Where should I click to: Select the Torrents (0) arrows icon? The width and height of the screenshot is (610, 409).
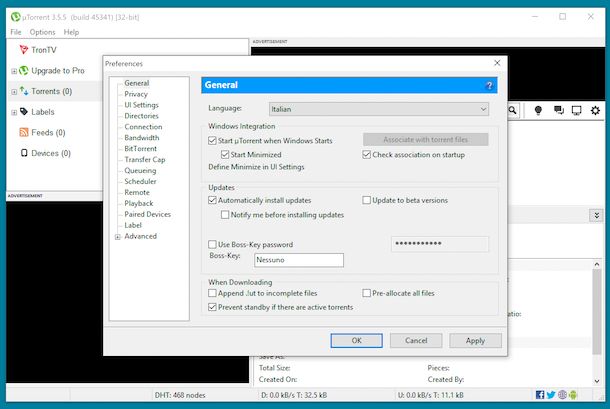tap(24, 91)
